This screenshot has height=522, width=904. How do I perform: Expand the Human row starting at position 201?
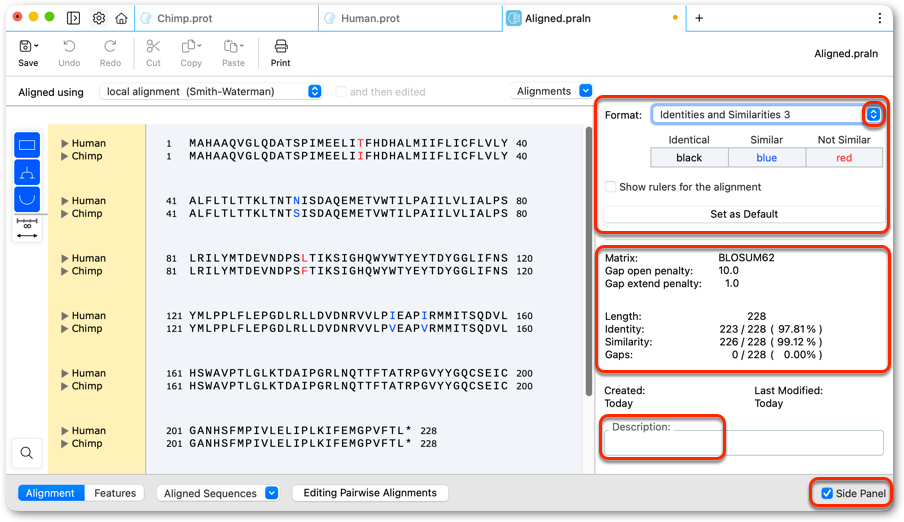pos(65,431)
